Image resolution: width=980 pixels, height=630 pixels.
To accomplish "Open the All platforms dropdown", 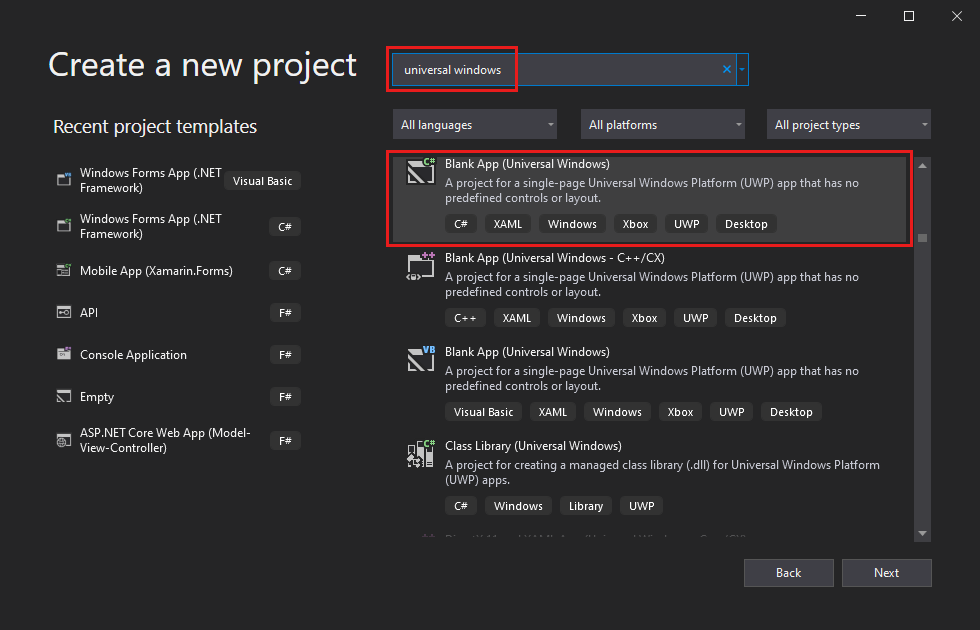I will [662, 124].
